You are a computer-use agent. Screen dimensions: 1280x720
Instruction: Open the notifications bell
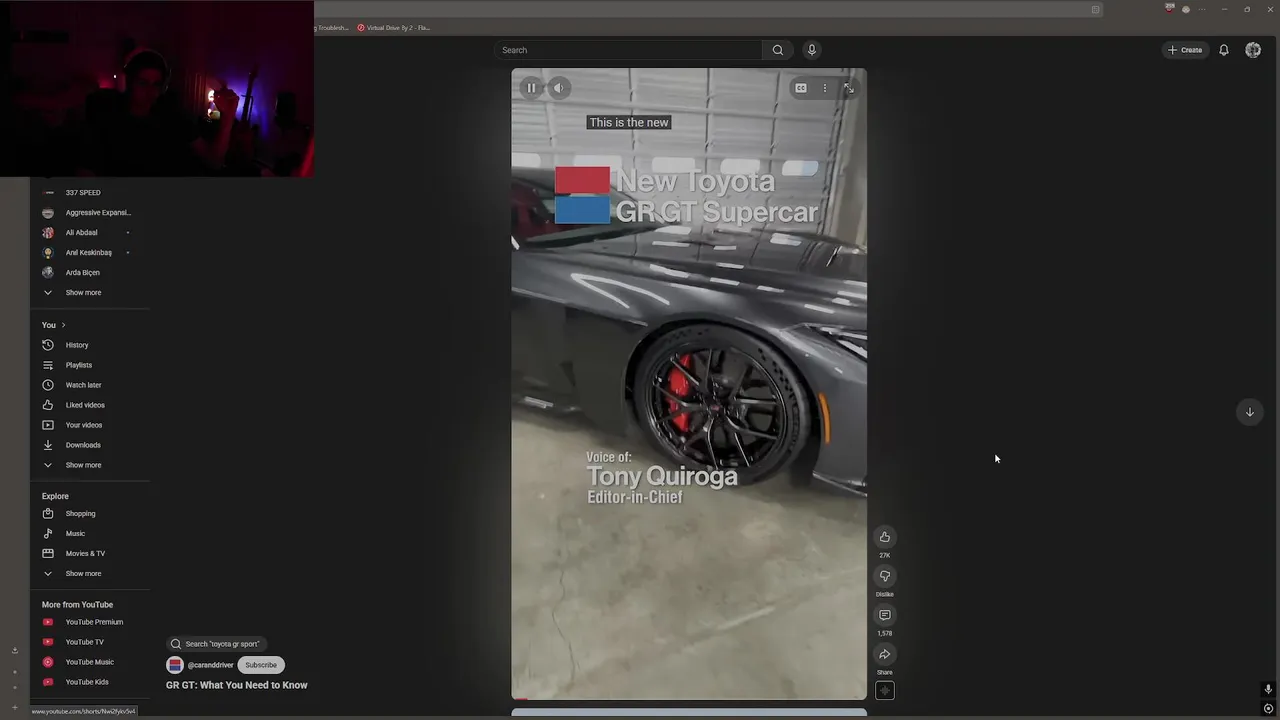point(1223,50)
